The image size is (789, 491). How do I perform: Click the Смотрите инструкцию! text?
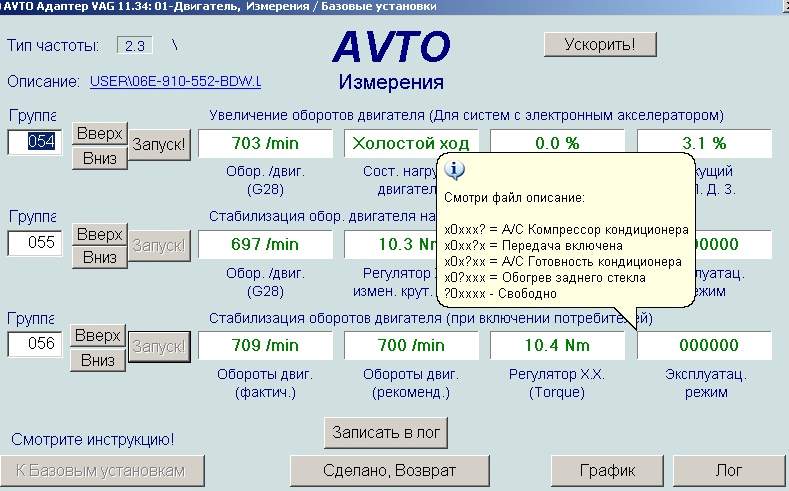tap(93, 440)
